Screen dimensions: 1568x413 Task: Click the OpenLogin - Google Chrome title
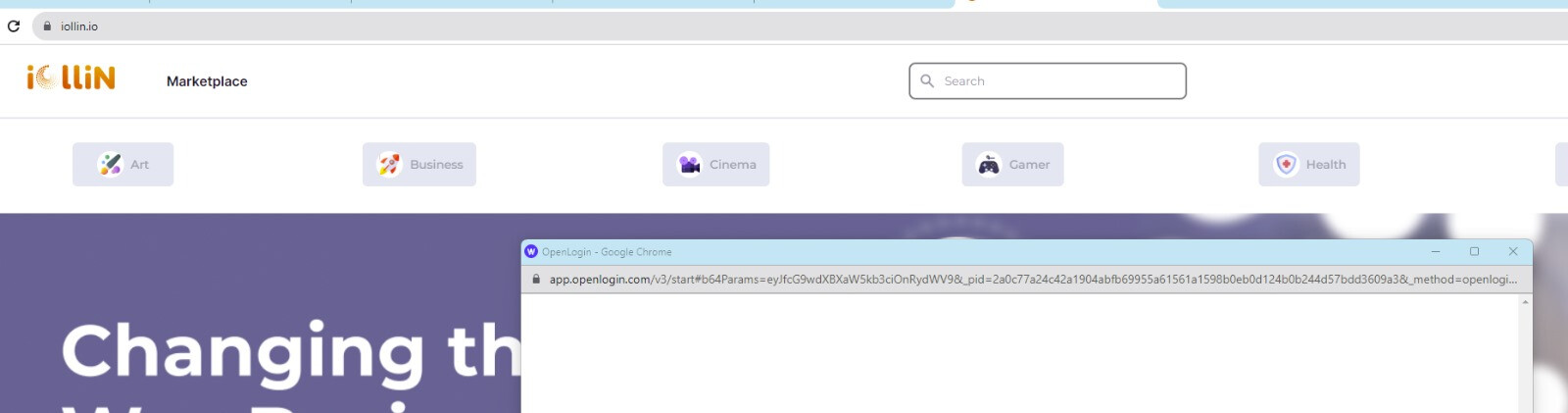point(607,252)
